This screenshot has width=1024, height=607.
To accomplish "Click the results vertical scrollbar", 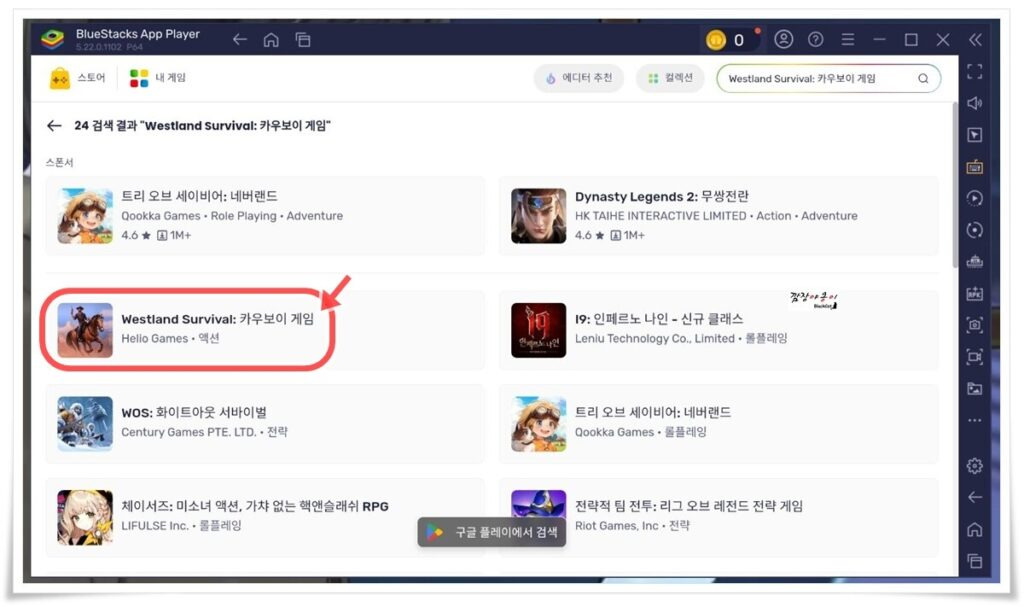I will click(x=955, y=186).
